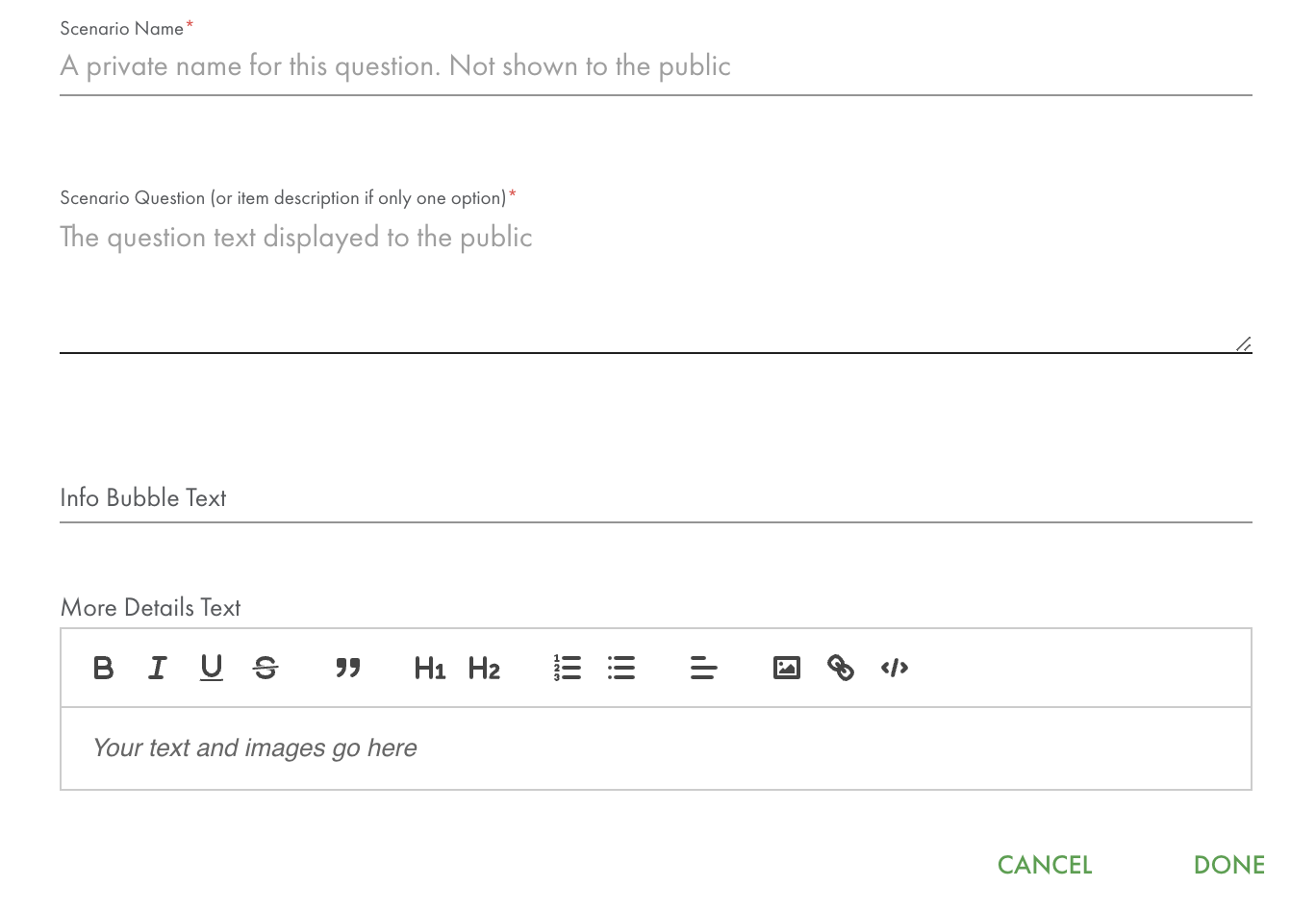Click the DONE button
Screen dimensions: 1316x912
point(1228,865)
